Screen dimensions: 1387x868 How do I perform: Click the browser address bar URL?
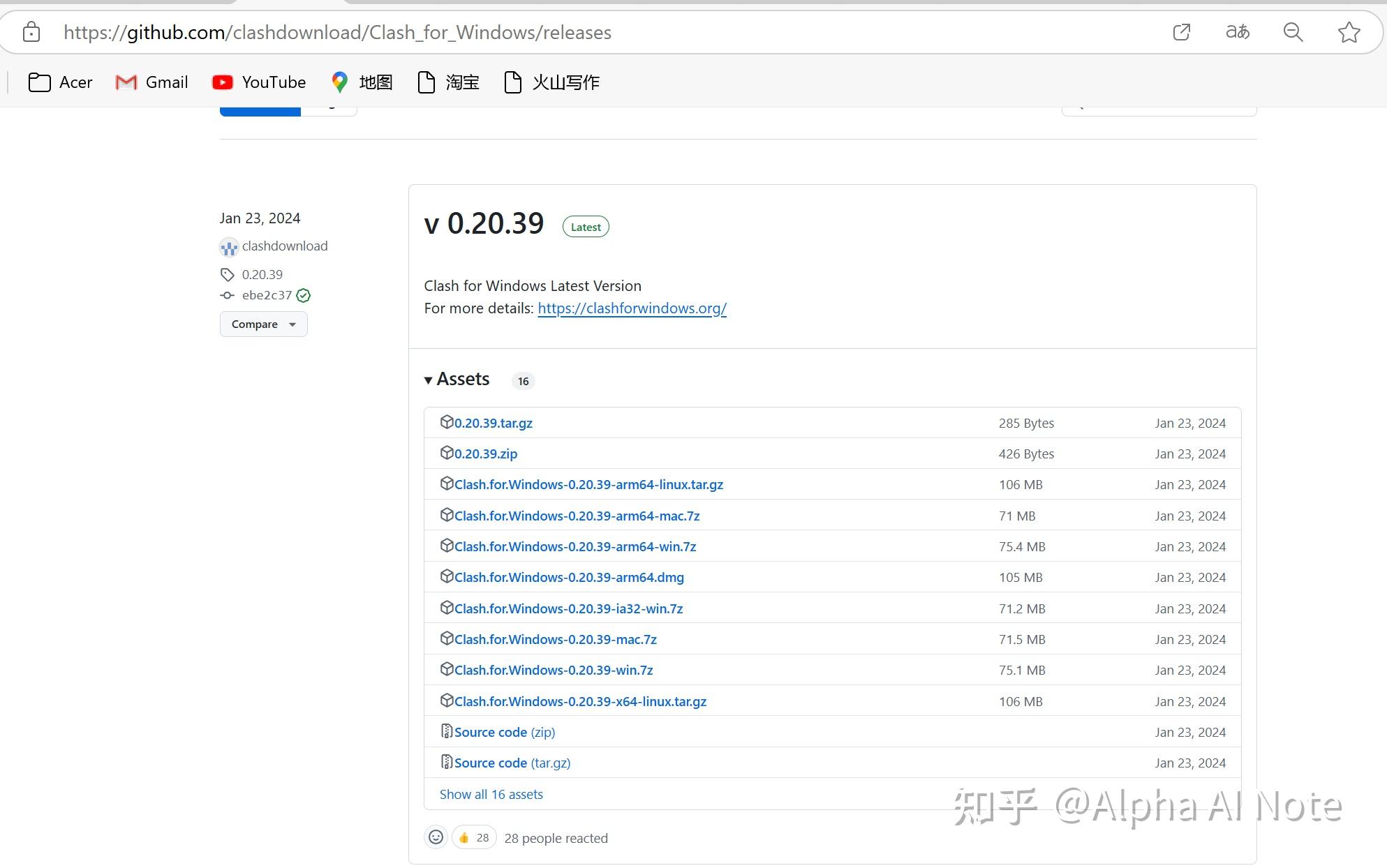pos(337,32)
